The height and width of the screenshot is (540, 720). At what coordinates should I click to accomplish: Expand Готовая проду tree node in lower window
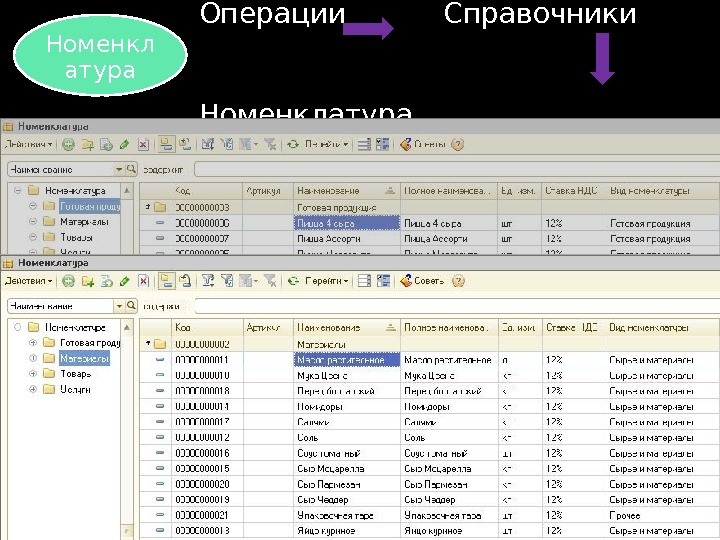33,343
